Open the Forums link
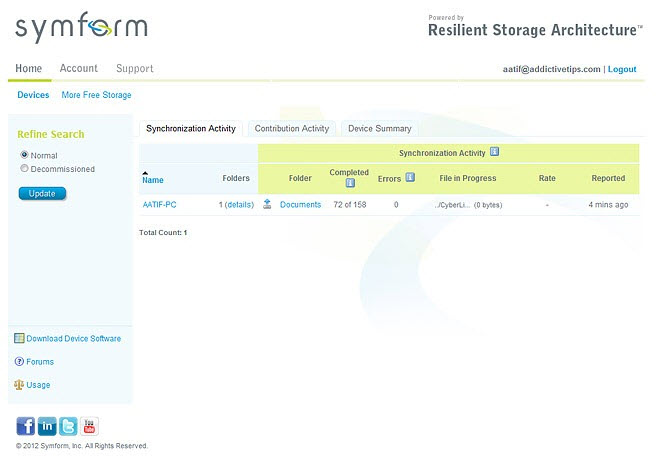Screen dimensions: 660x456 (x=40, y=362)
